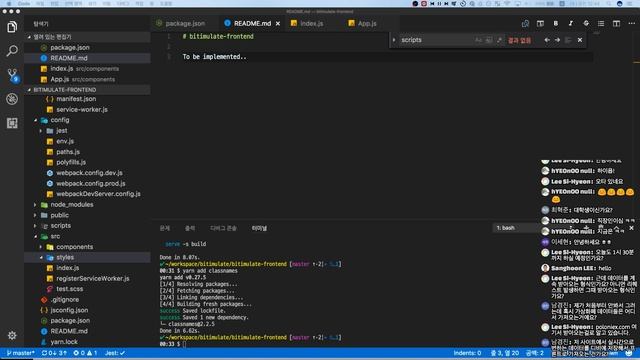Toggle bold with the B toolbar icon
Image resolution: width=640 pixels, height=360 pixels.
(x=556, y=24)
